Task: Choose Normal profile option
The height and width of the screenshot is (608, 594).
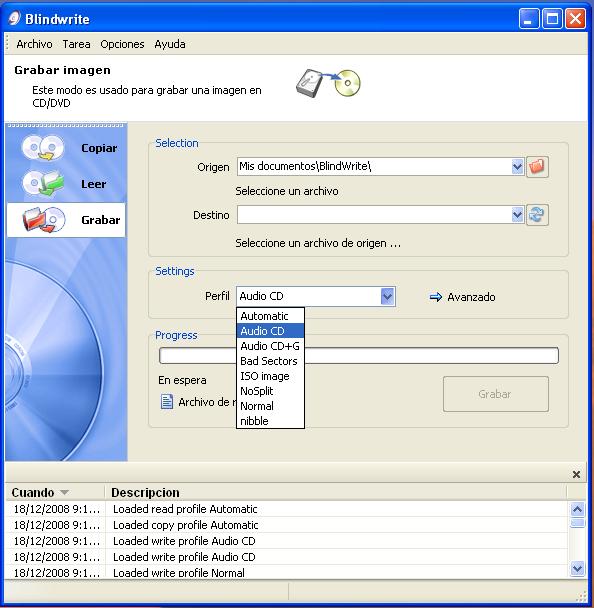Action: (270, 406)
